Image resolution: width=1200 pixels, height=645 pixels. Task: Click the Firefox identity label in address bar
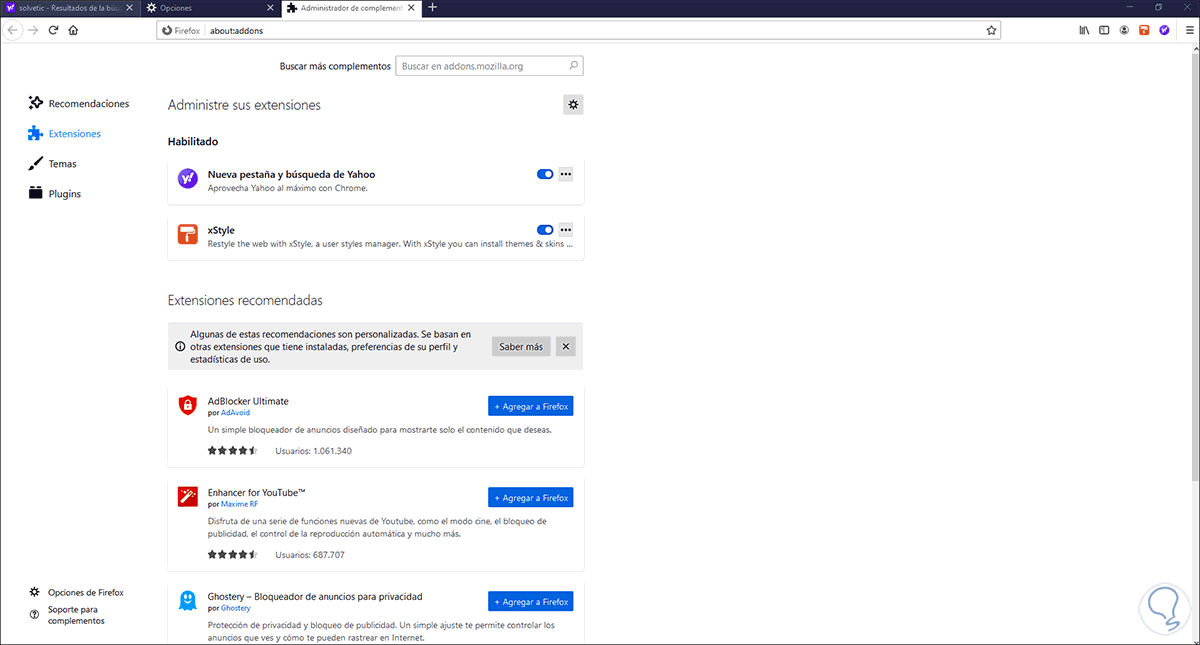[x=181, y=30]
